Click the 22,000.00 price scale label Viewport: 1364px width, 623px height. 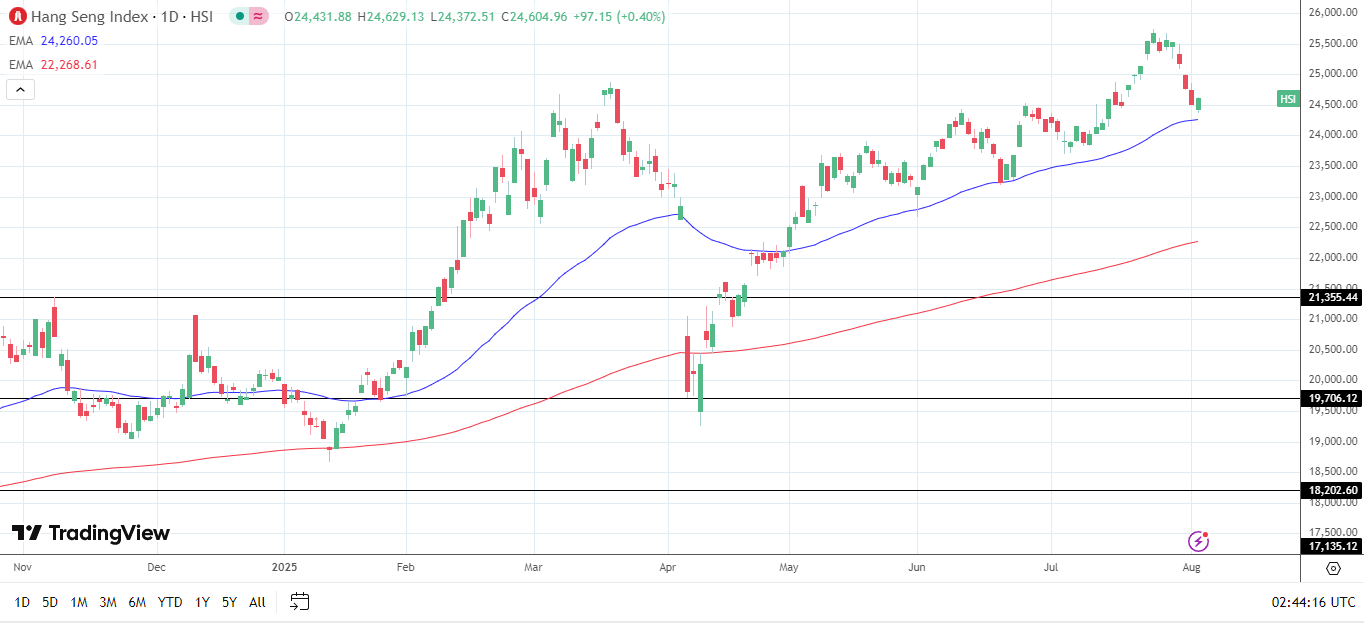click(x=1332, y=257)
